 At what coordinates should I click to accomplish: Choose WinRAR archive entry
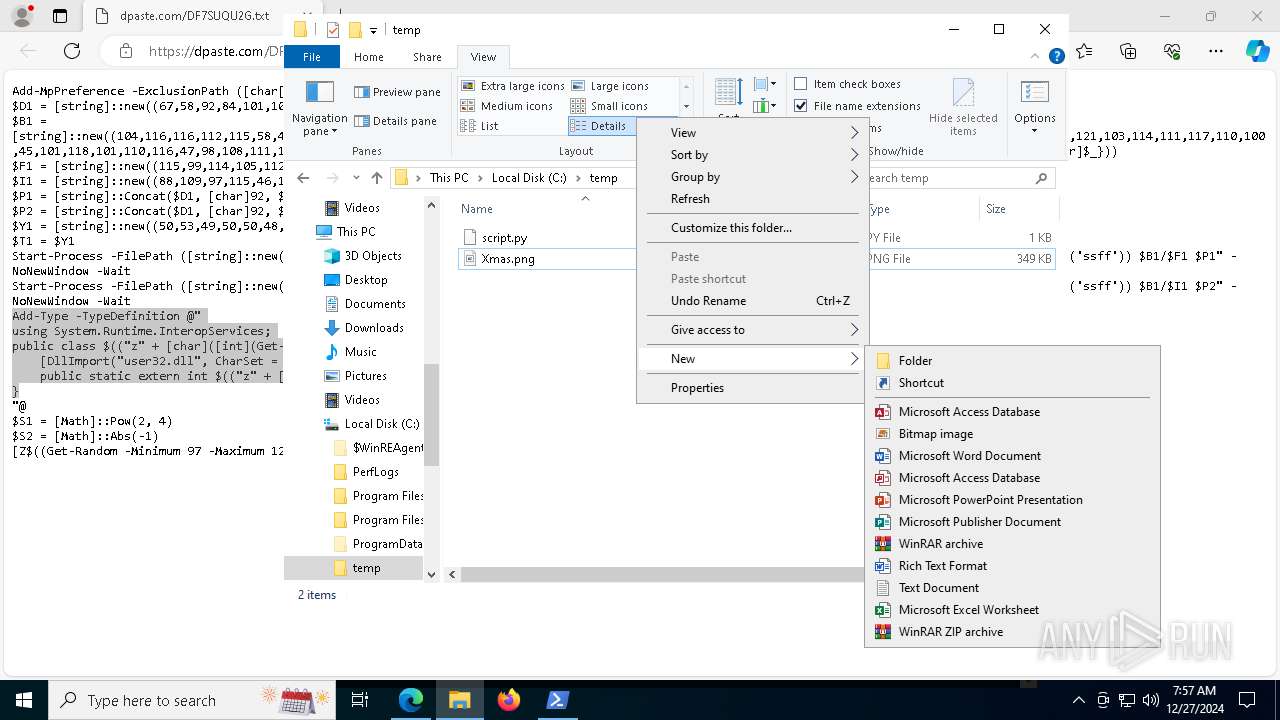tap(1012, 544)
